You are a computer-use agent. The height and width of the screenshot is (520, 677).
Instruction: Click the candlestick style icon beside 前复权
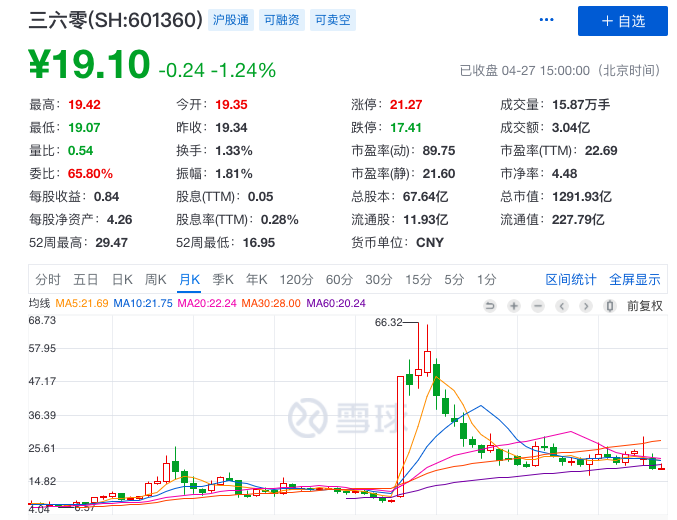[610, 306]
